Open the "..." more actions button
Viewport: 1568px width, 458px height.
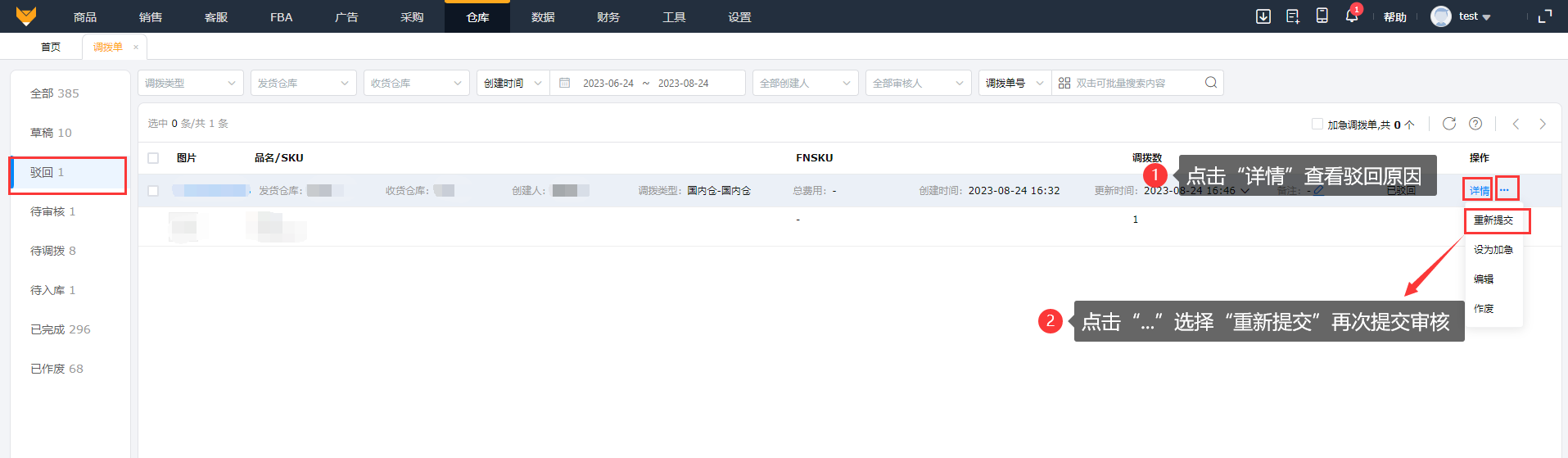[1505, 189]
